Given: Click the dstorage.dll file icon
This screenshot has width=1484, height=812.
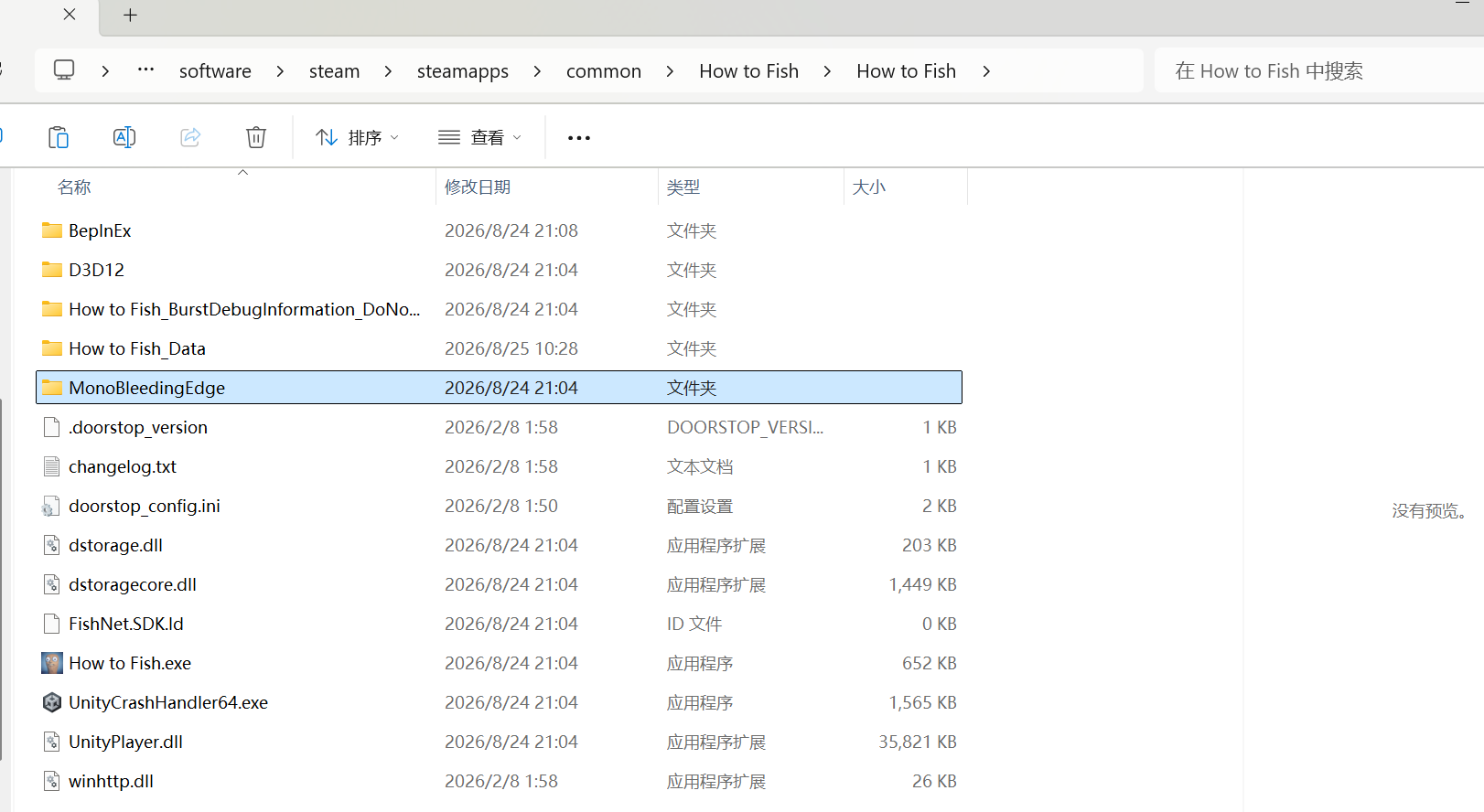Looking at the screenshot, I should coord(52,545).
